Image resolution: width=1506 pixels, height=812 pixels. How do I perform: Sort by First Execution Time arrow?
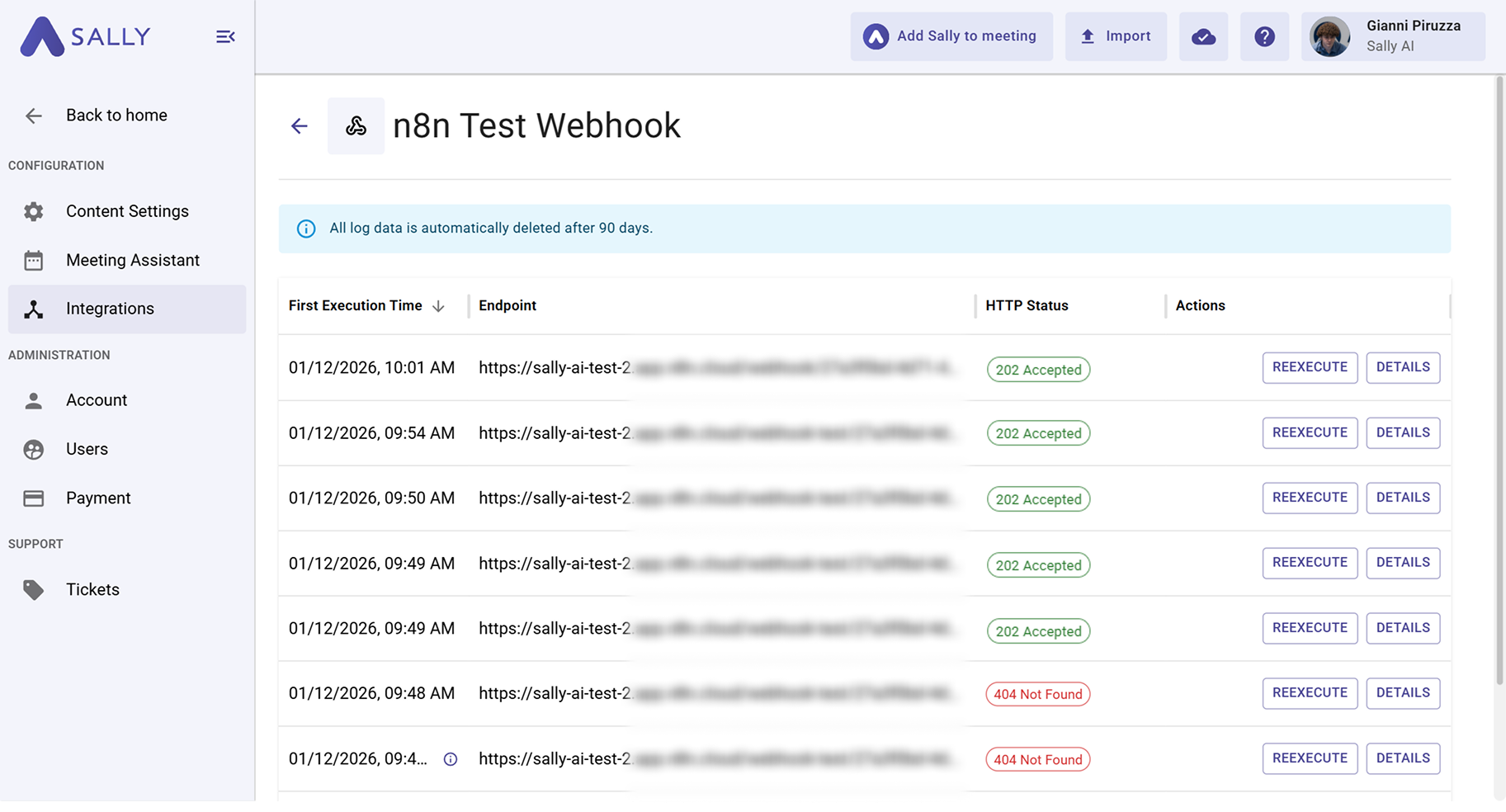[x=439, y=306]
